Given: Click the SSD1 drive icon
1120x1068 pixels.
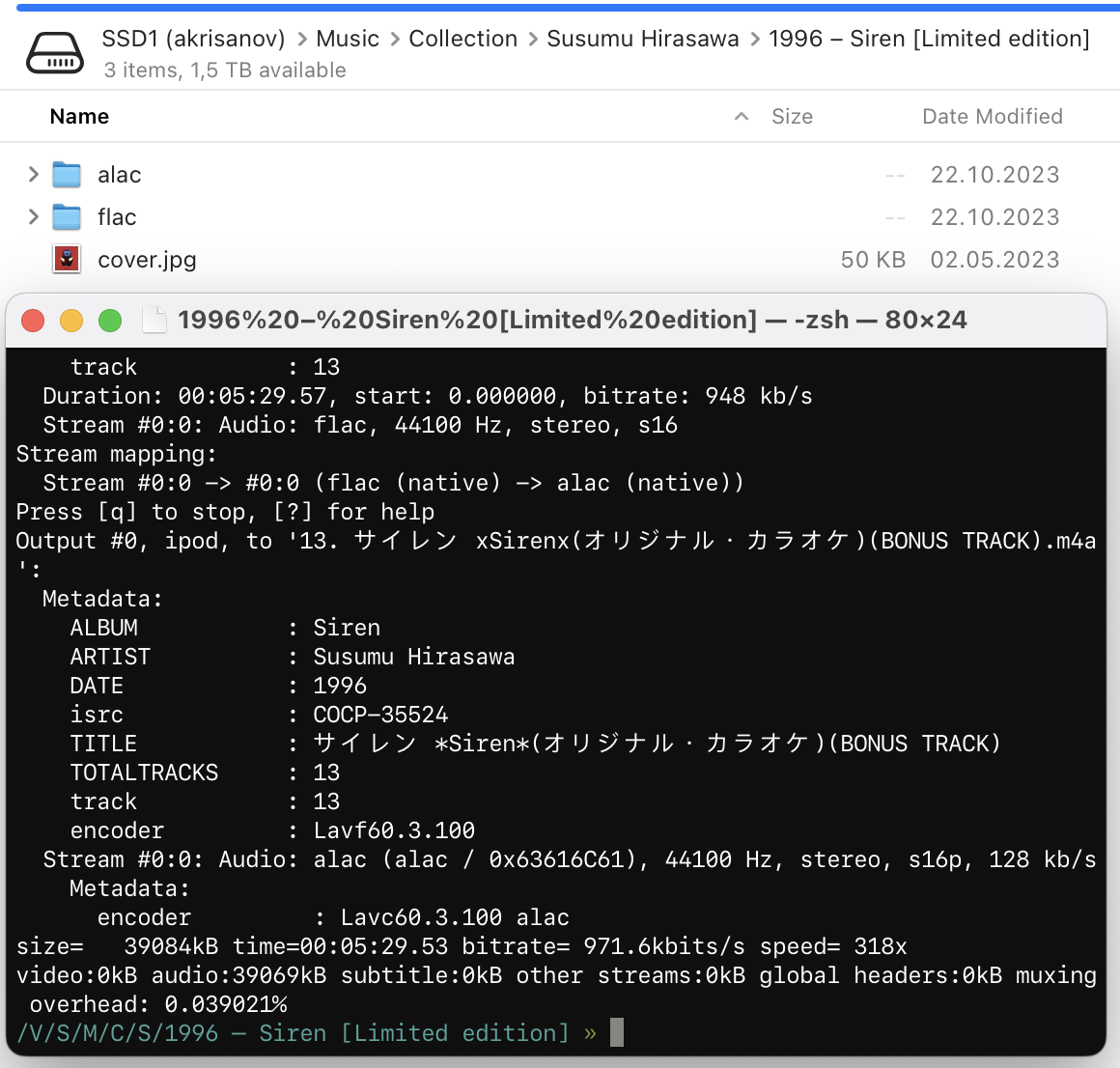Looking at the screenshot, I should point(55,53).
